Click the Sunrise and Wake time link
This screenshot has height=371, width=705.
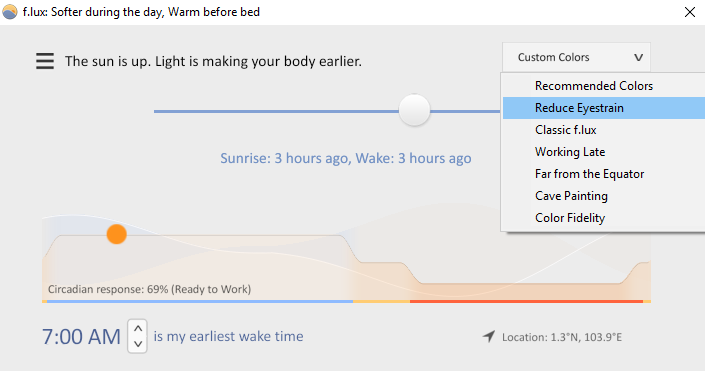coord(346,158)
